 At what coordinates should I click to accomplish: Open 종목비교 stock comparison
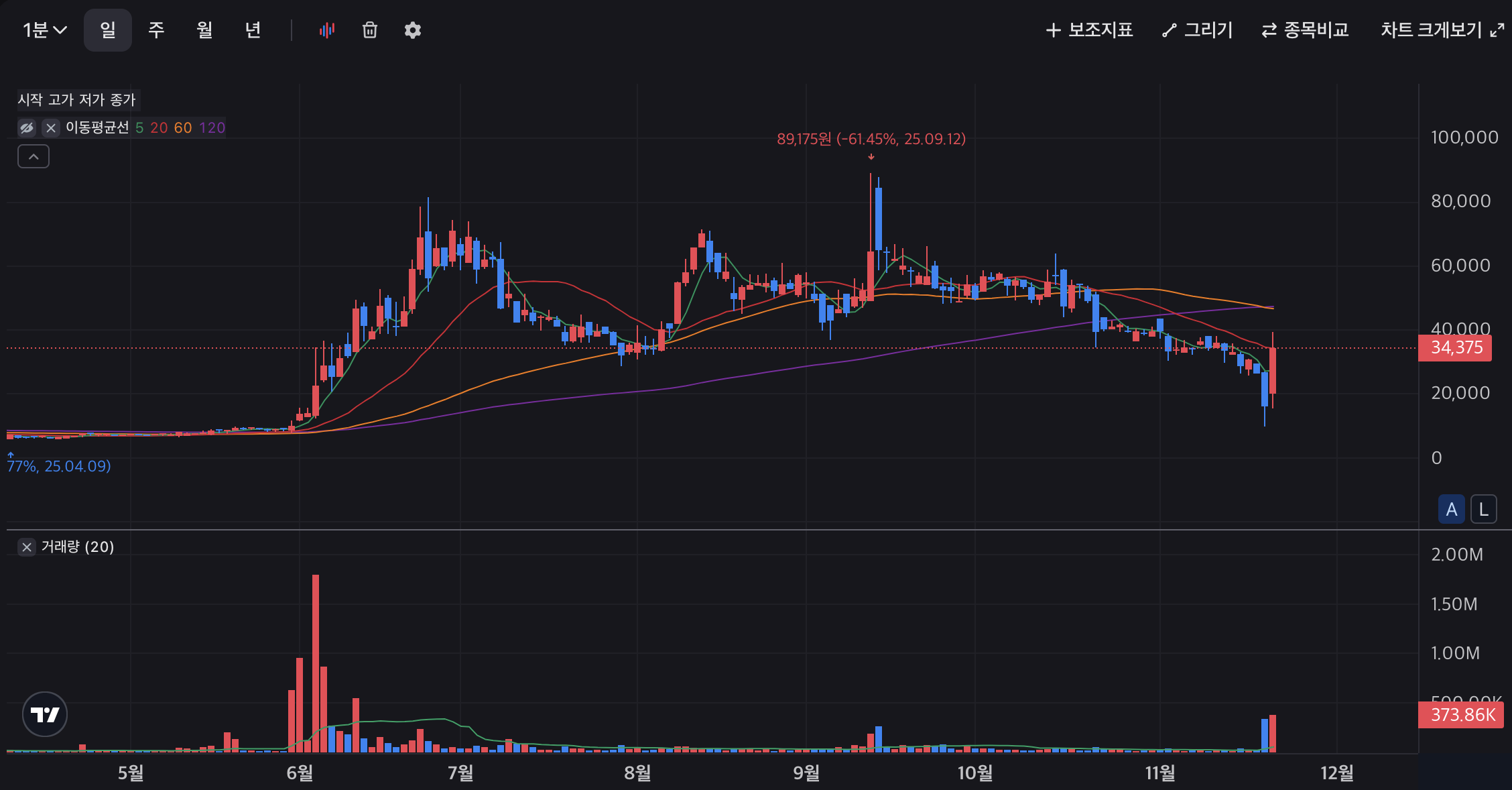click(1305, 30)
